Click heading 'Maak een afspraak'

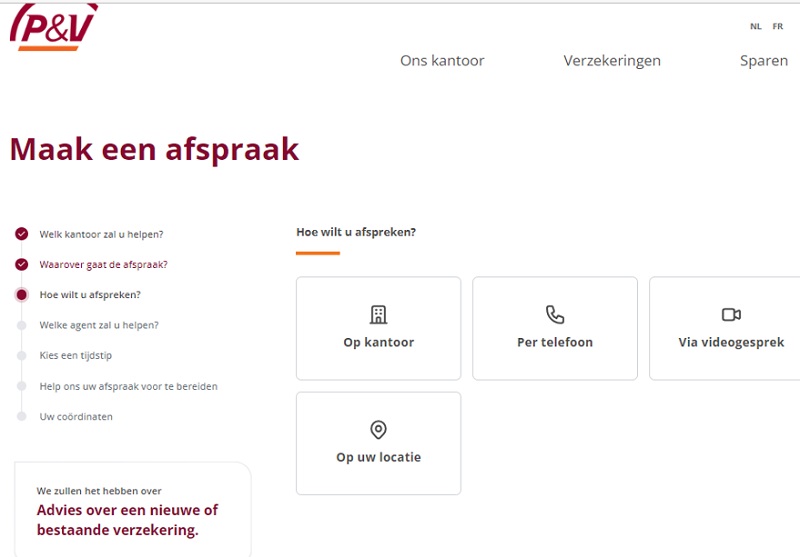pyautogui.click(x=154, y=150)
